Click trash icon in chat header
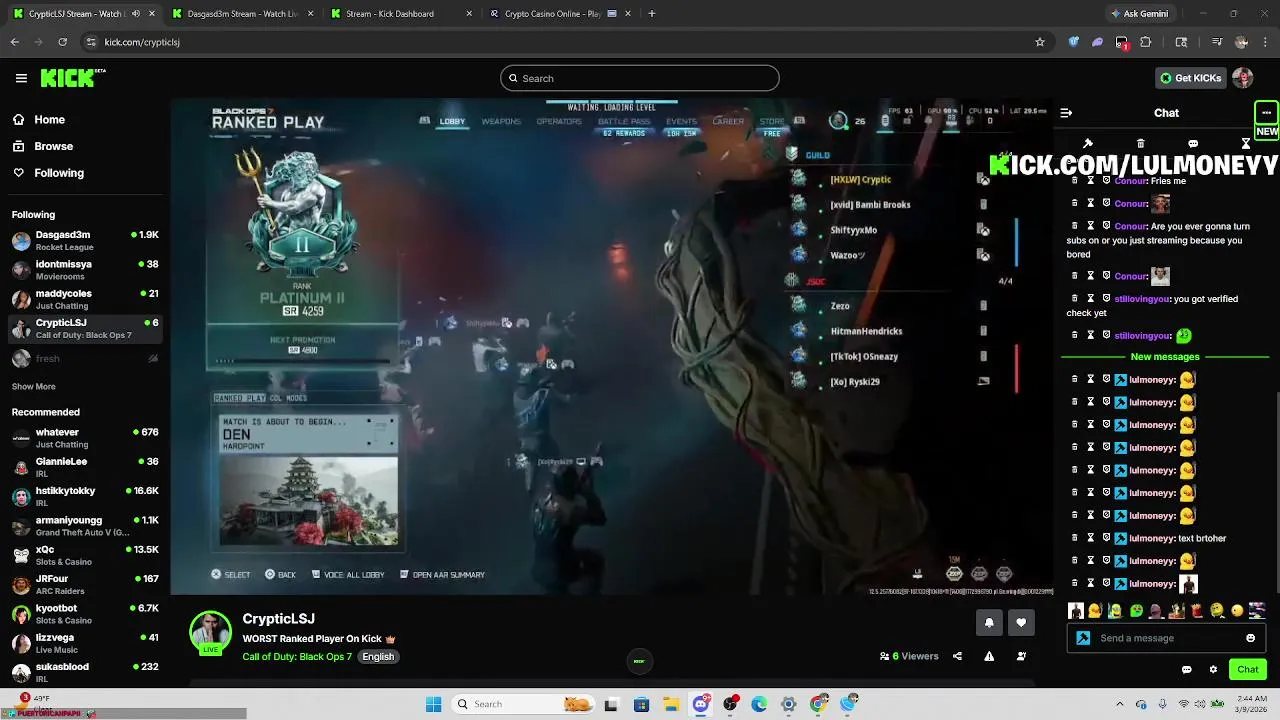Image resolution: width=1280 pixels, height=720 pixels. click(1141, 144)
